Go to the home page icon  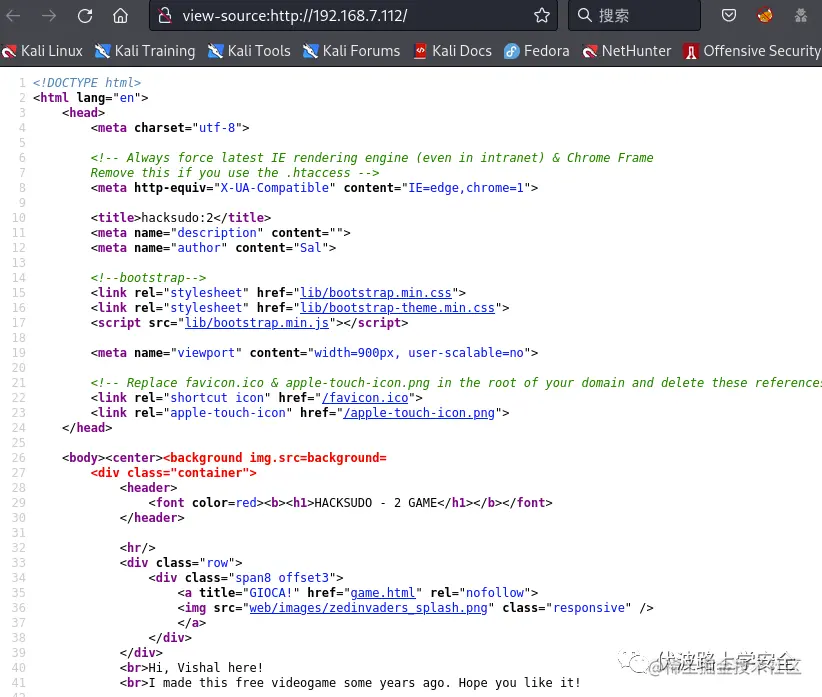point(121,16)
